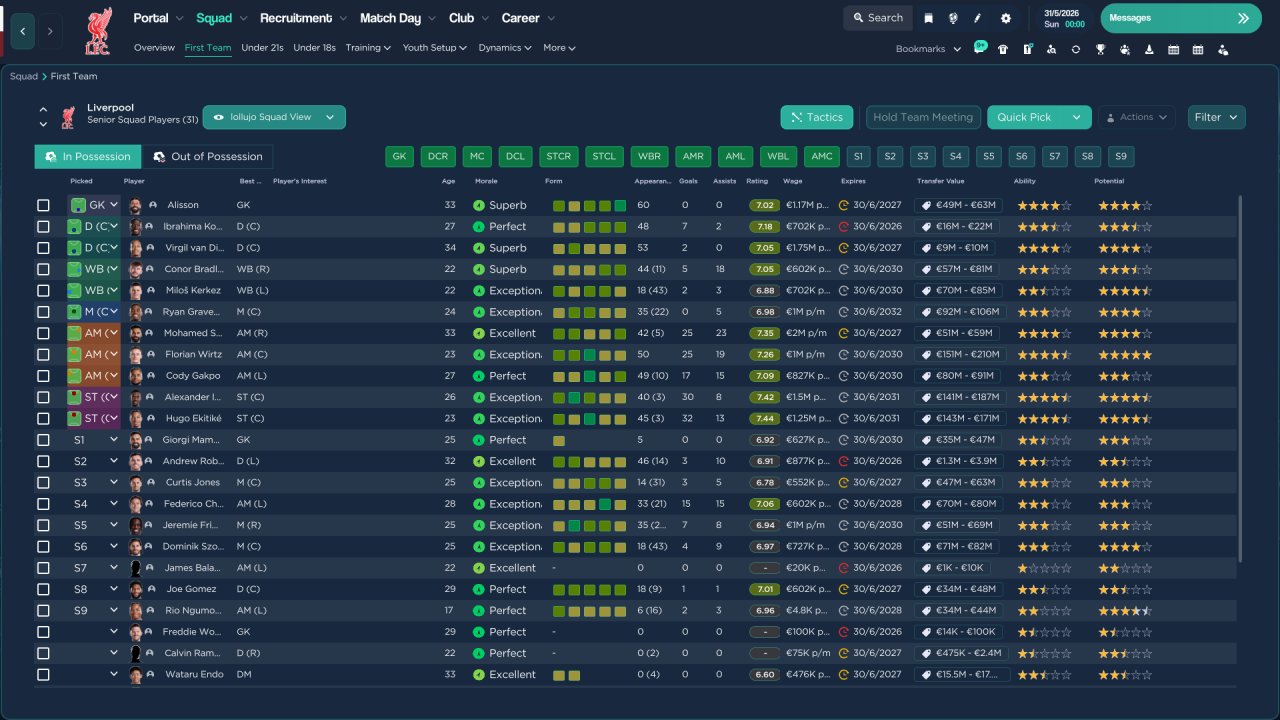Select checkbox next to Wataru Endo
This screenshot has height=720, width=1280.
tap(43, 674)
